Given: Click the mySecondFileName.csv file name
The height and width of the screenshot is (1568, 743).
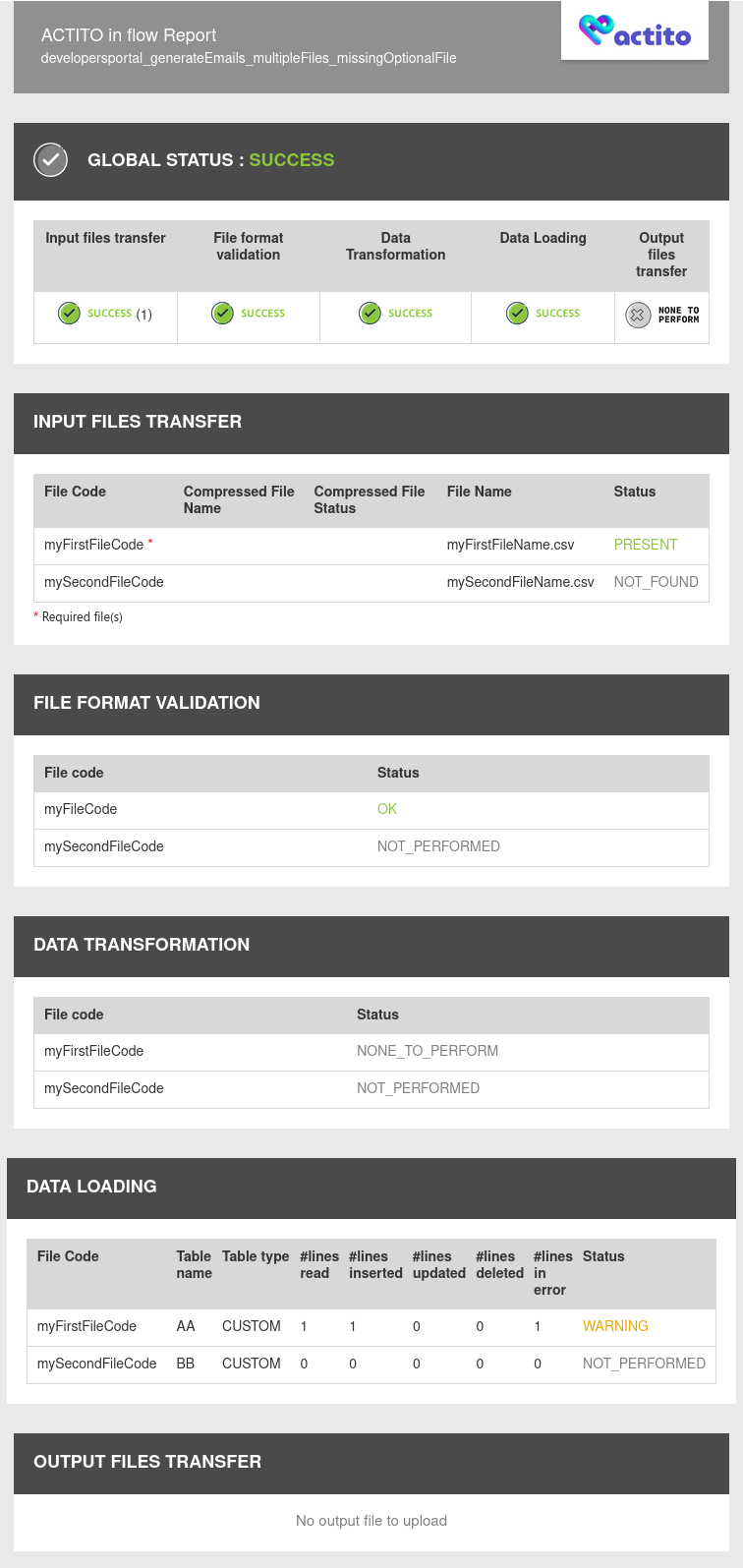Looking at the screenshot, I should tap(520, 582).
